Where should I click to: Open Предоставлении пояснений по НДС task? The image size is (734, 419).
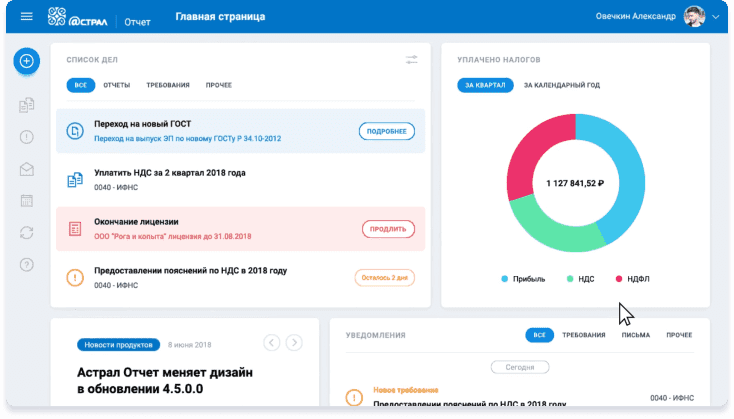[240, 278]
